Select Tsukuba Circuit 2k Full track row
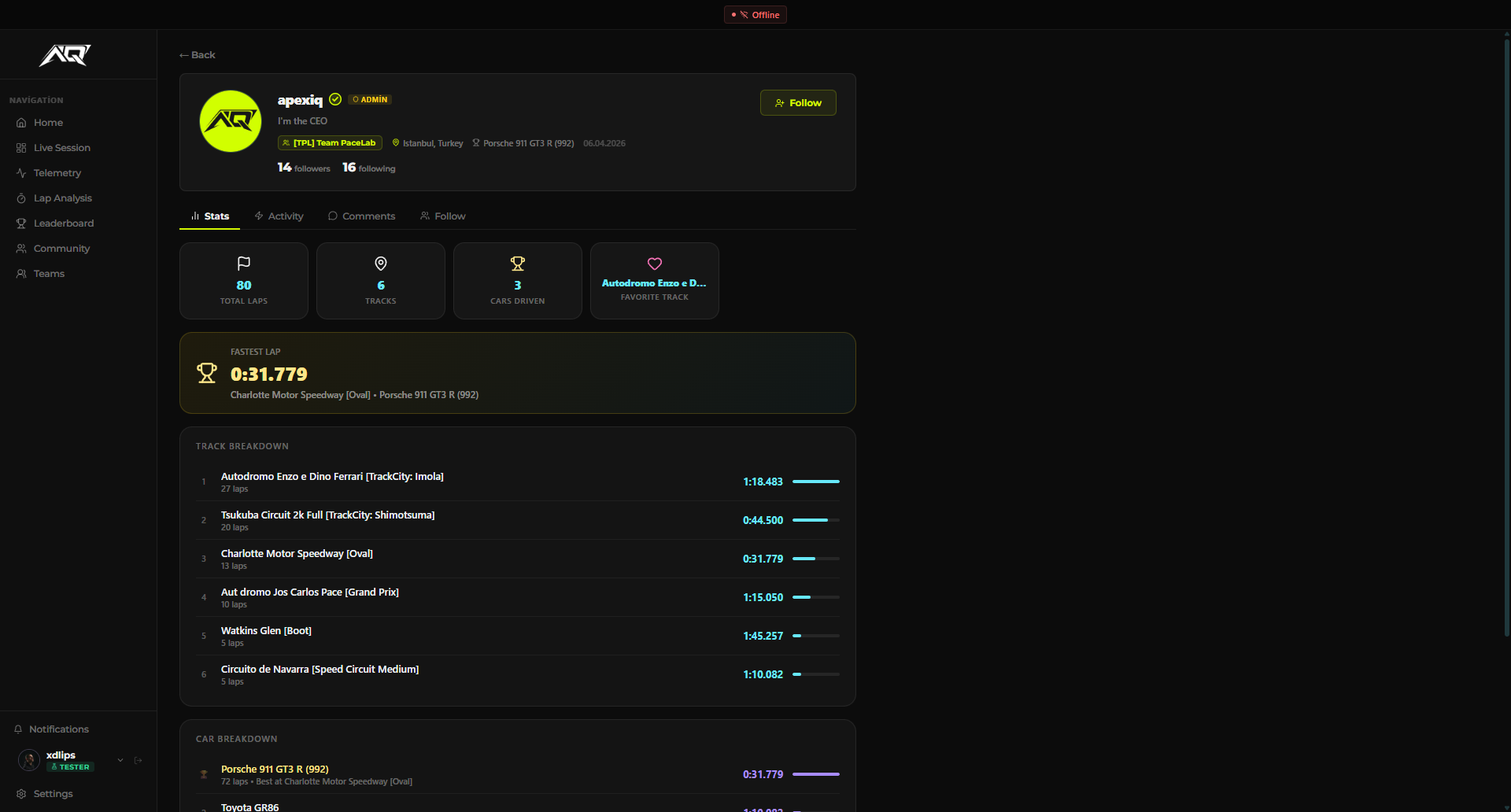The width and height of the screenshot is (1511, 812). 518,520
